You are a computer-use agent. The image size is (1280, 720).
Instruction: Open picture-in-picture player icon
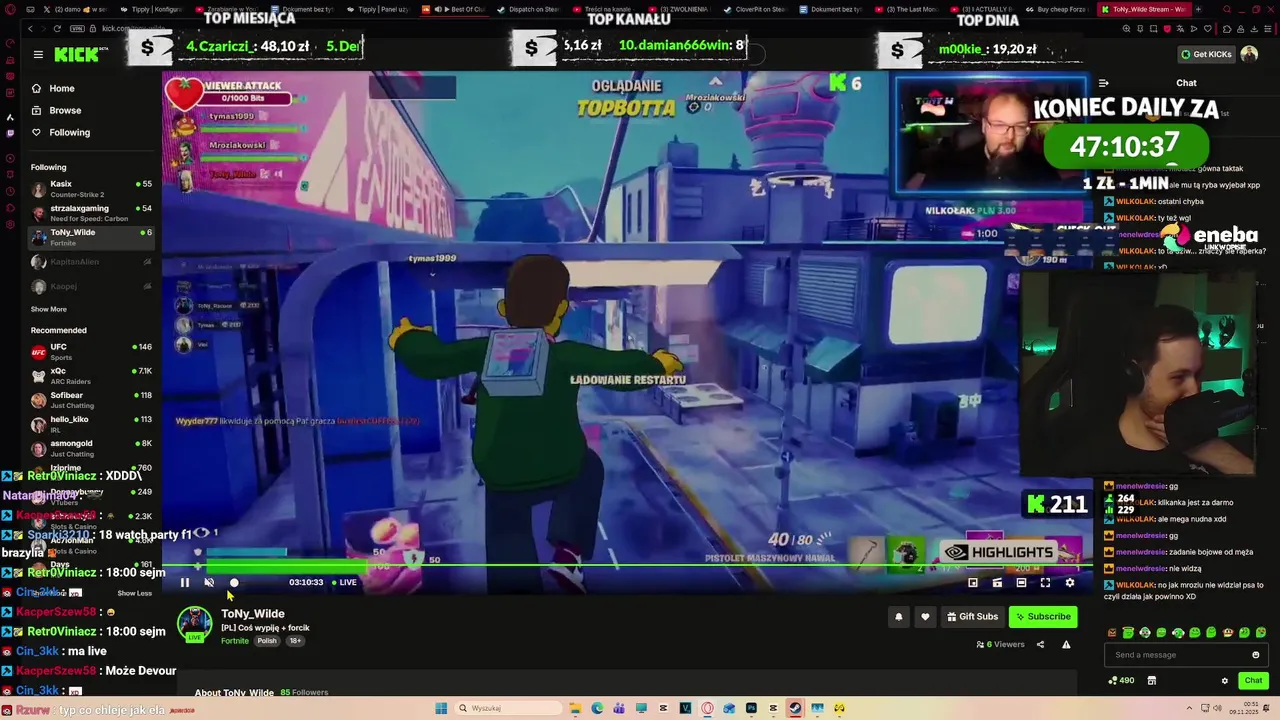(973, 582)
